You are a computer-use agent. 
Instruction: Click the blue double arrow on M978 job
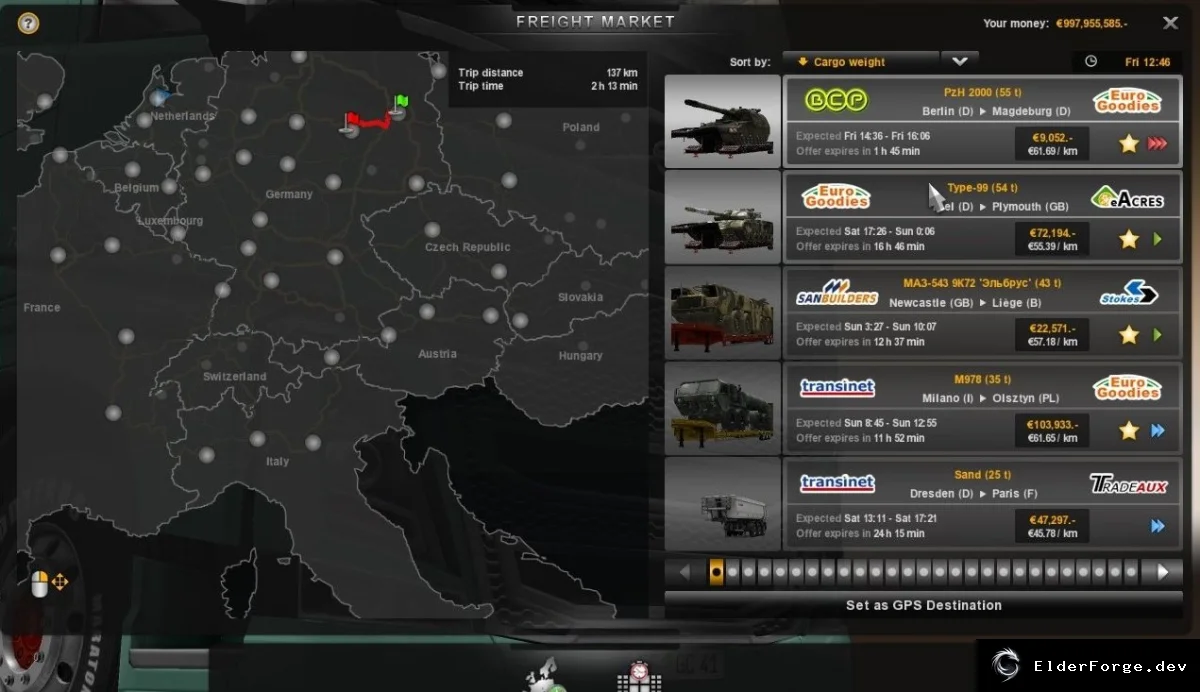(1158, 431)
